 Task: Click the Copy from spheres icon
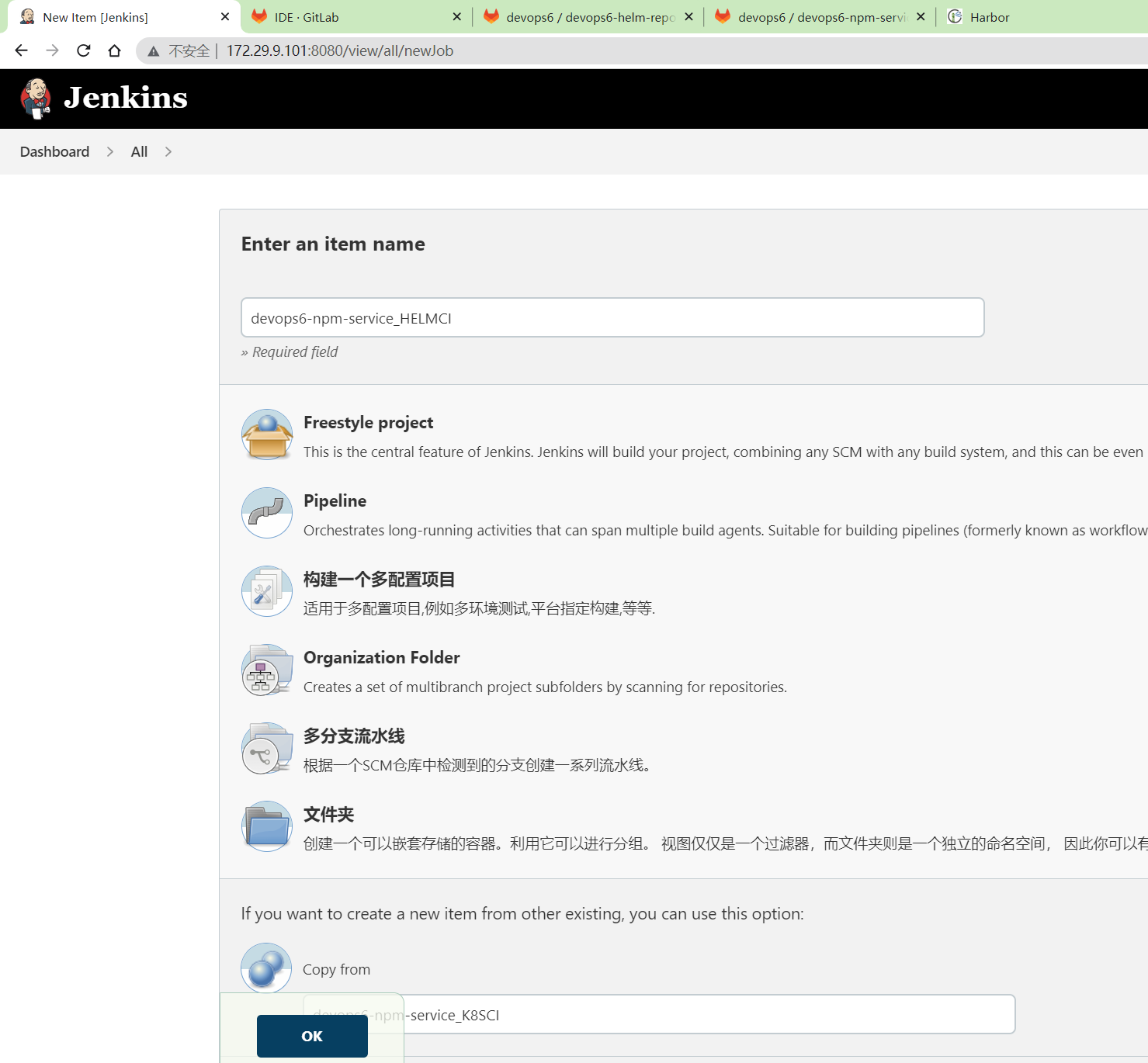coord(266,968)
